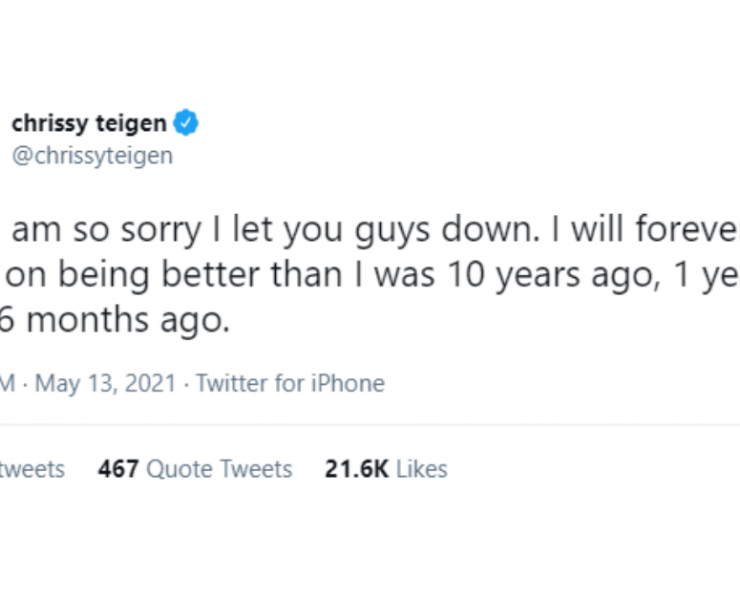Open the chrissy teigen display name
The width and height of the screenshot is (740, 600).
coord(89,124)
